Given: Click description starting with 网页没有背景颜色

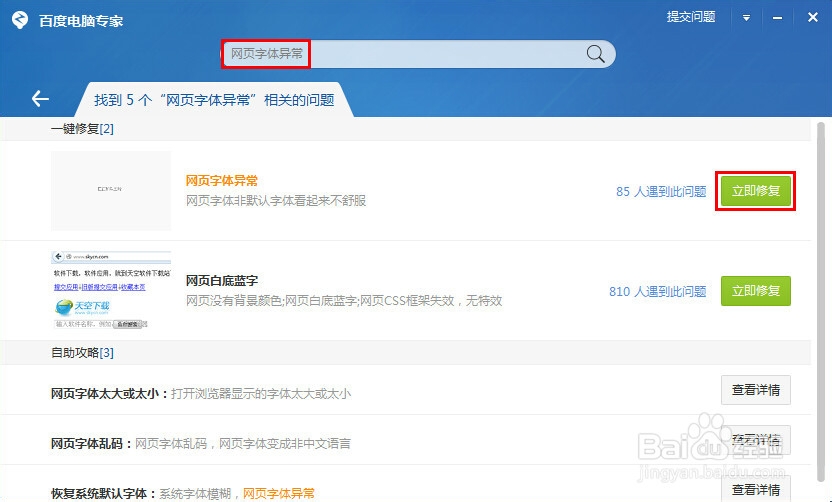Looking at the screenshot, I should 344,301.
